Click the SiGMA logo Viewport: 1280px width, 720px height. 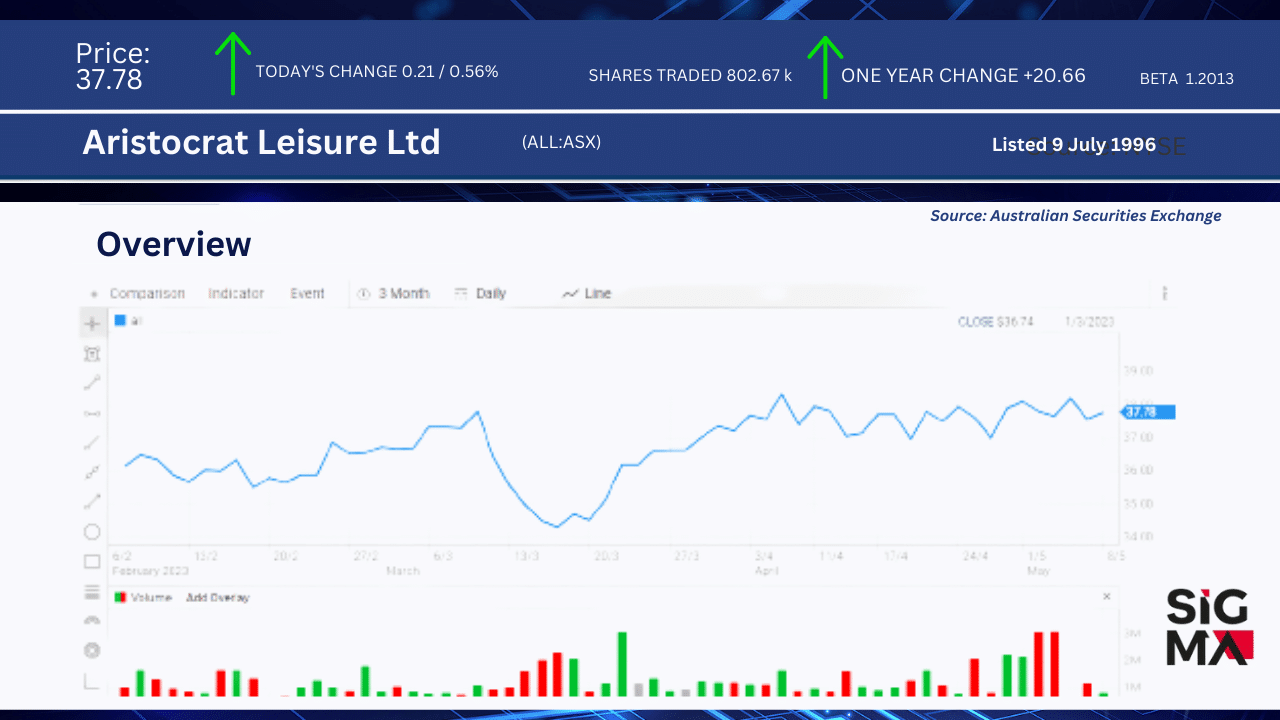1210,627
